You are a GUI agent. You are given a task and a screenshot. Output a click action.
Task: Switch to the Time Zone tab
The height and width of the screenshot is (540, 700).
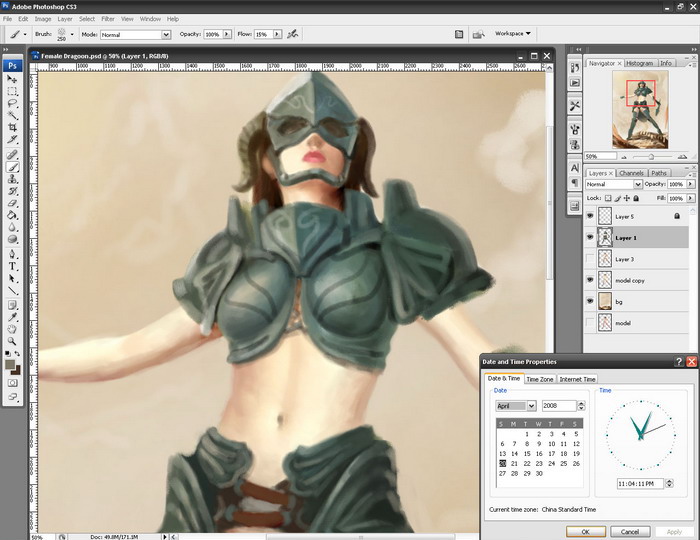point(540,379)
